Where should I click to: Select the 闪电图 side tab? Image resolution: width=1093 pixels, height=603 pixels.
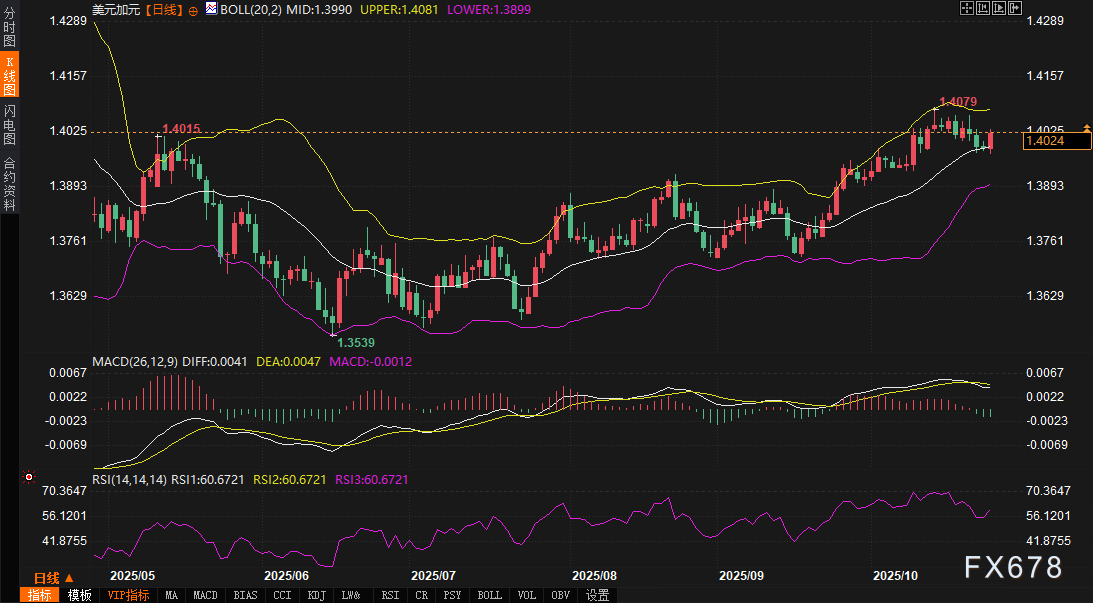(9, 123)
